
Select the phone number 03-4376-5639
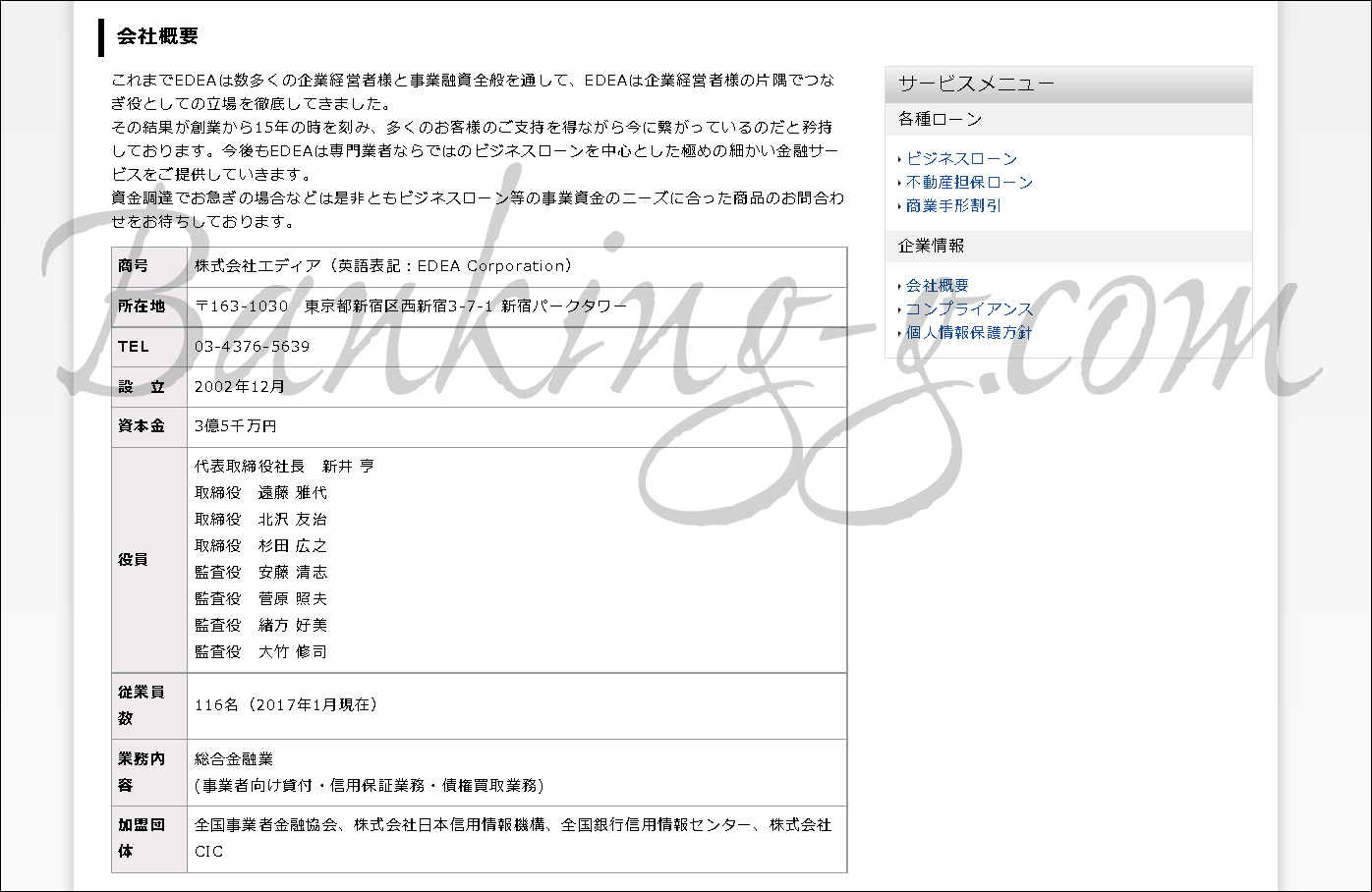(252, 347)
